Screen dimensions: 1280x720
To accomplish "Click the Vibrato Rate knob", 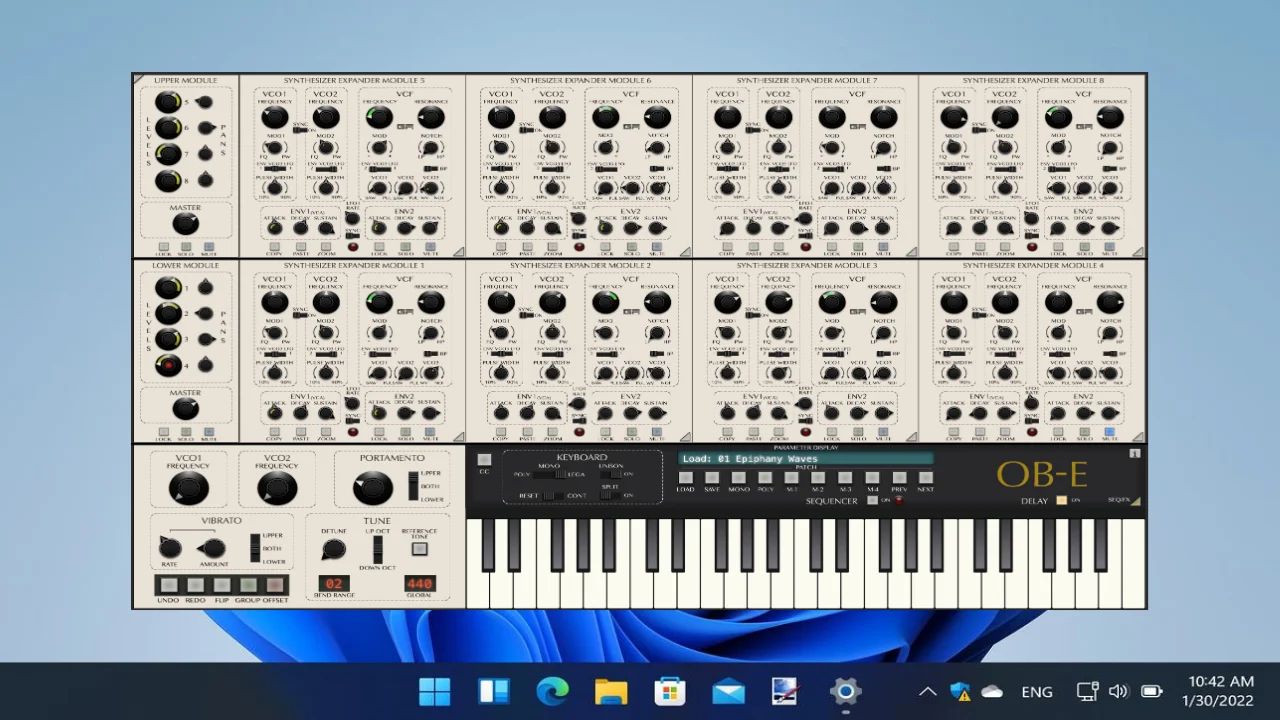I will [170, 548].
